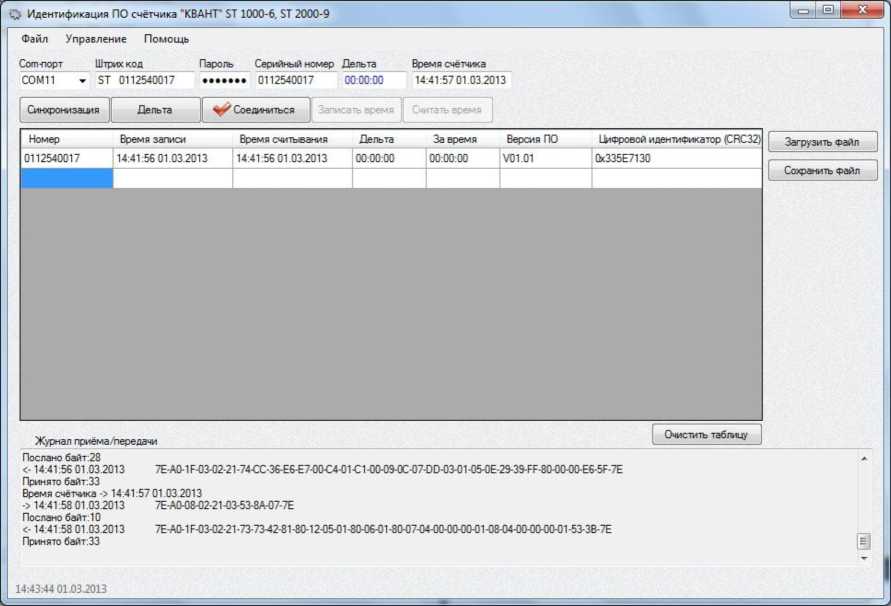Focus the Пароль password field
Screen dimensions: 891x606
pyautogui.click(x=224, y=80)
